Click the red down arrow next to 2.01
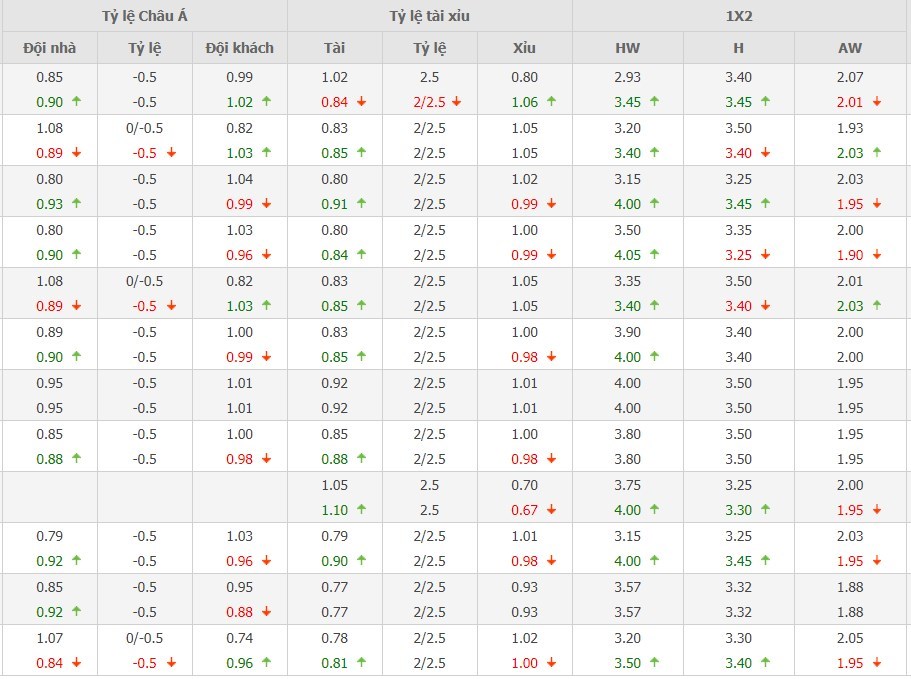 [876, 102]
